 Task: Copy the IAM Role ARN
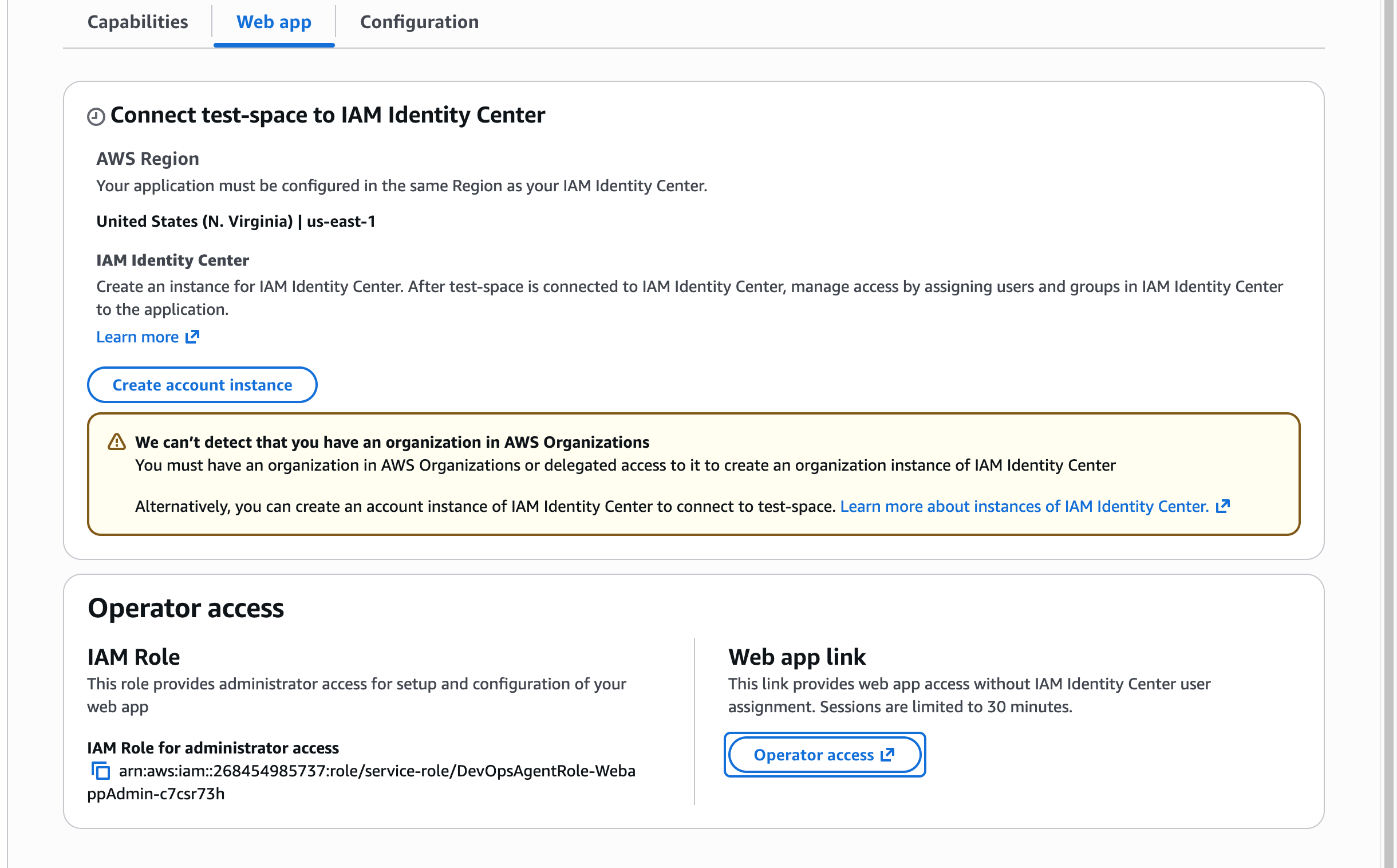click(100, 771)
